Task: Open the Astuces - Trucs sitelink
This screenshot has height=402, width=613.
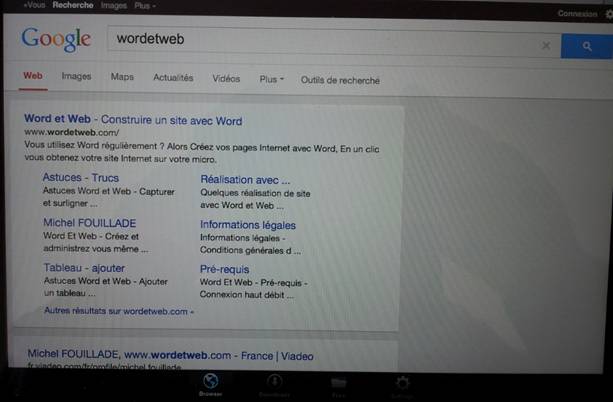Action: [x=81, y=178]
